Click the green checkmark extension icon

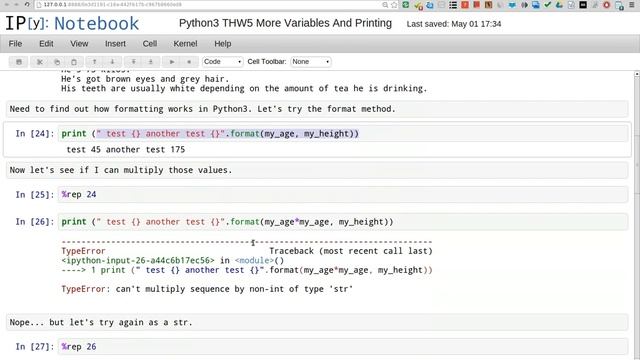point(547,5)
